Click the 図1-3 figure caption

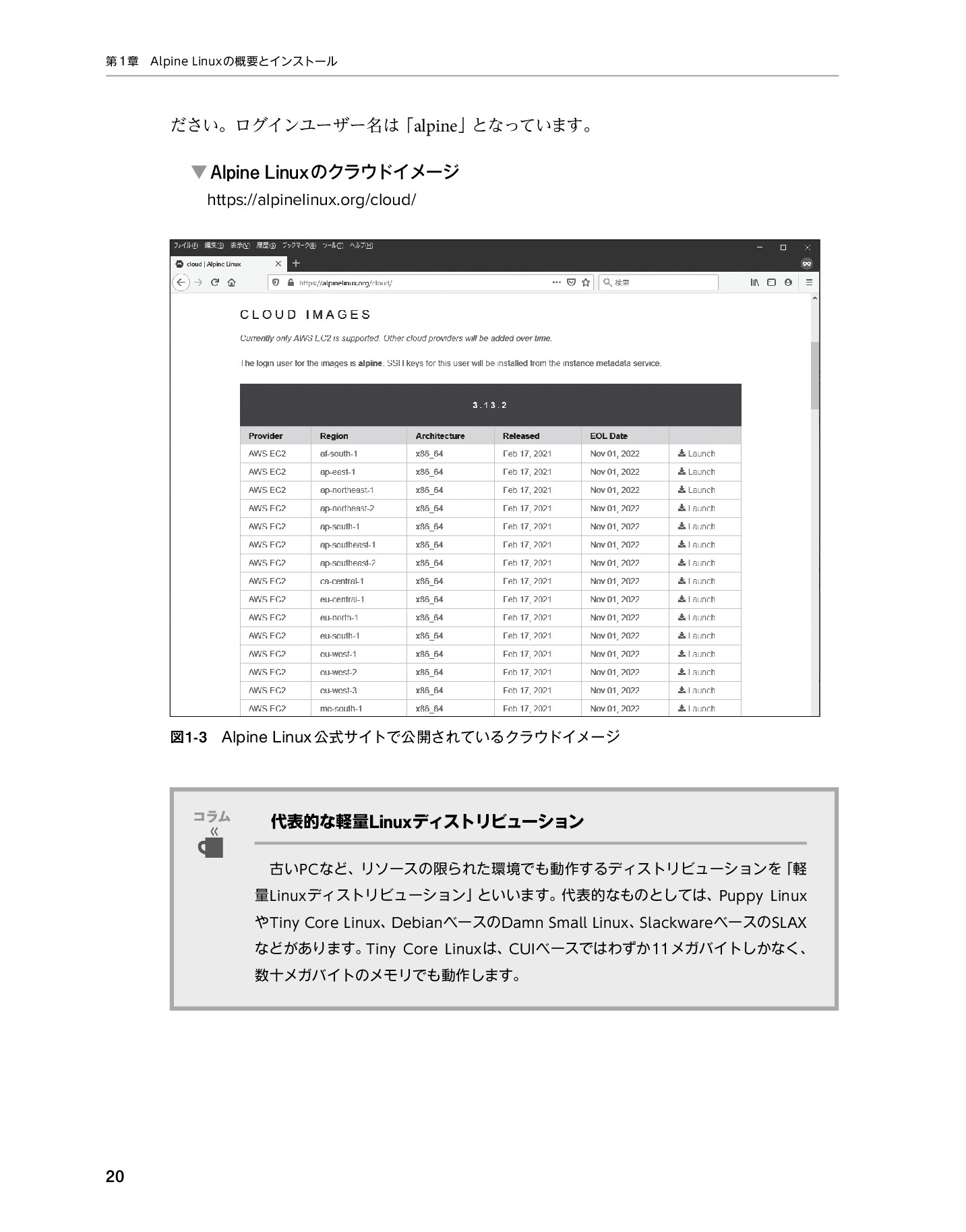coord(395,737)
